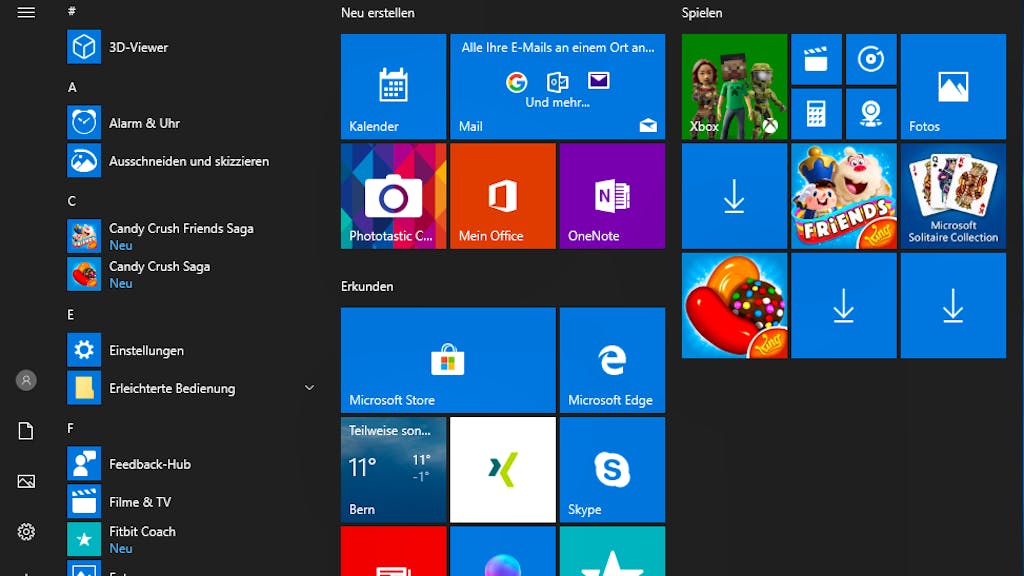Click the download tile beneath Candy Crush Friends tile
Image resolution: width=1024 pixels, height=576 pixels.
point(844,306)
